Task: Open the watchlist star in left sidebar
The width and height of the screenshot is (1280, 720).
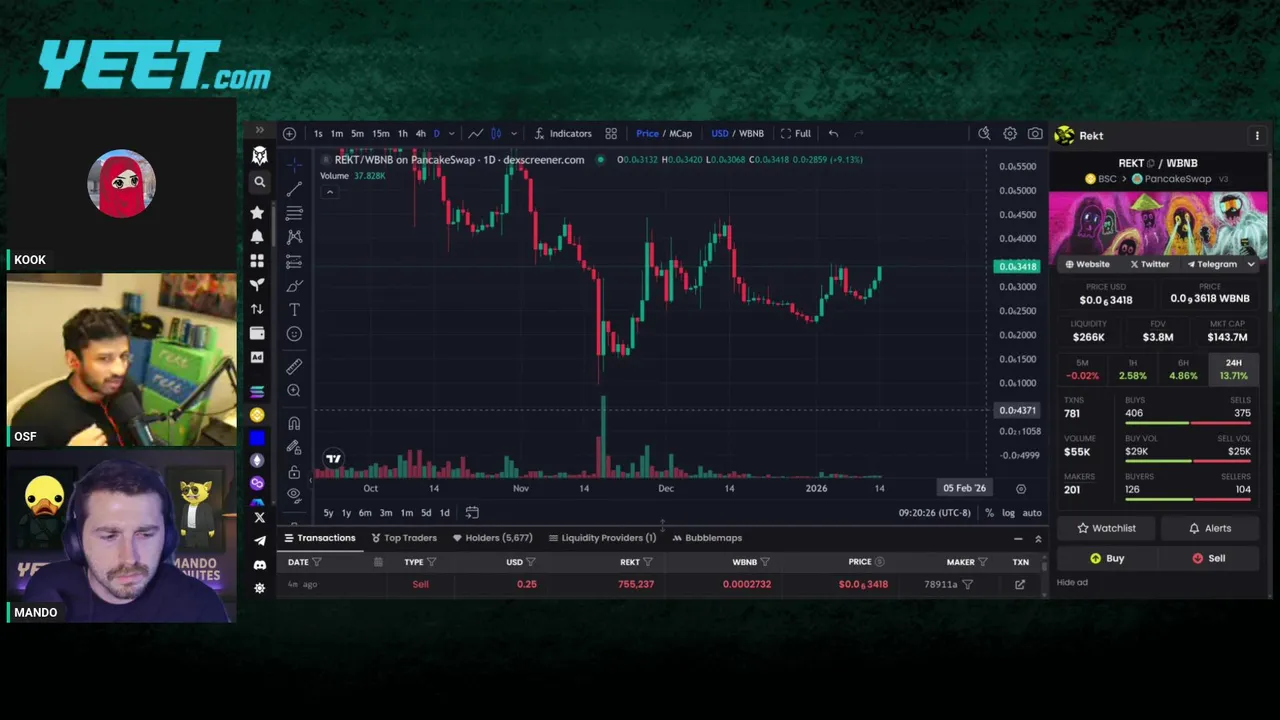Action: coord(257,212)
